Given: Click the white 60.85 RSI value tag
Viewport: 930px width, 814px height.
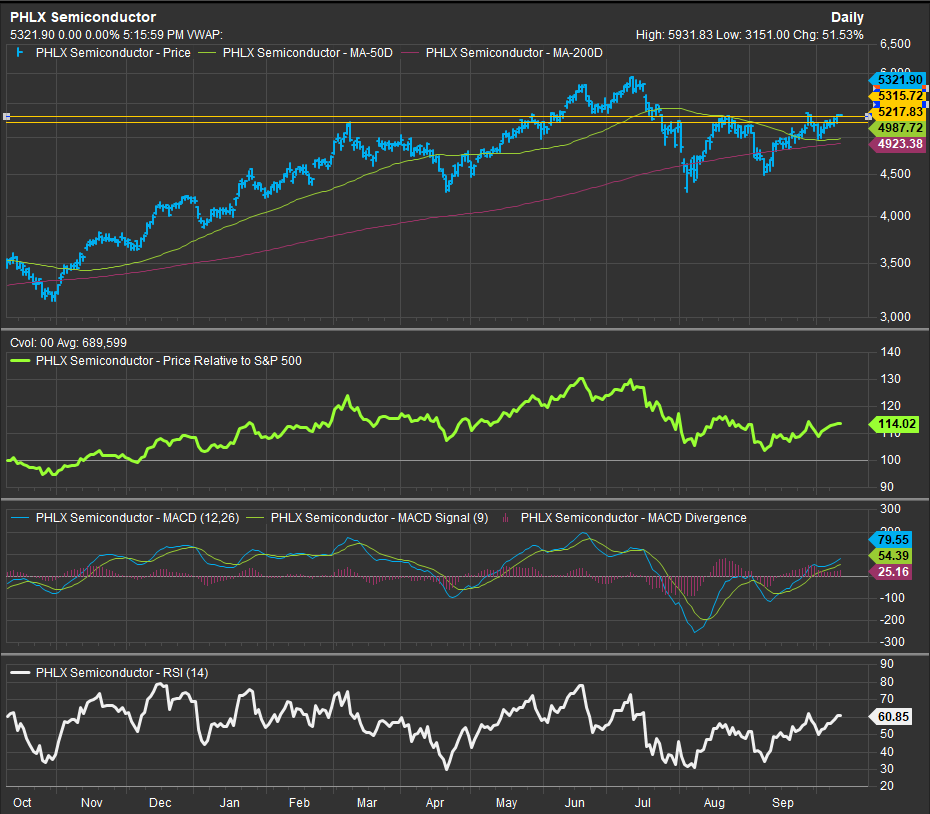Looking at the screenshot, I should pyautogui.click(x=891, y=717).
